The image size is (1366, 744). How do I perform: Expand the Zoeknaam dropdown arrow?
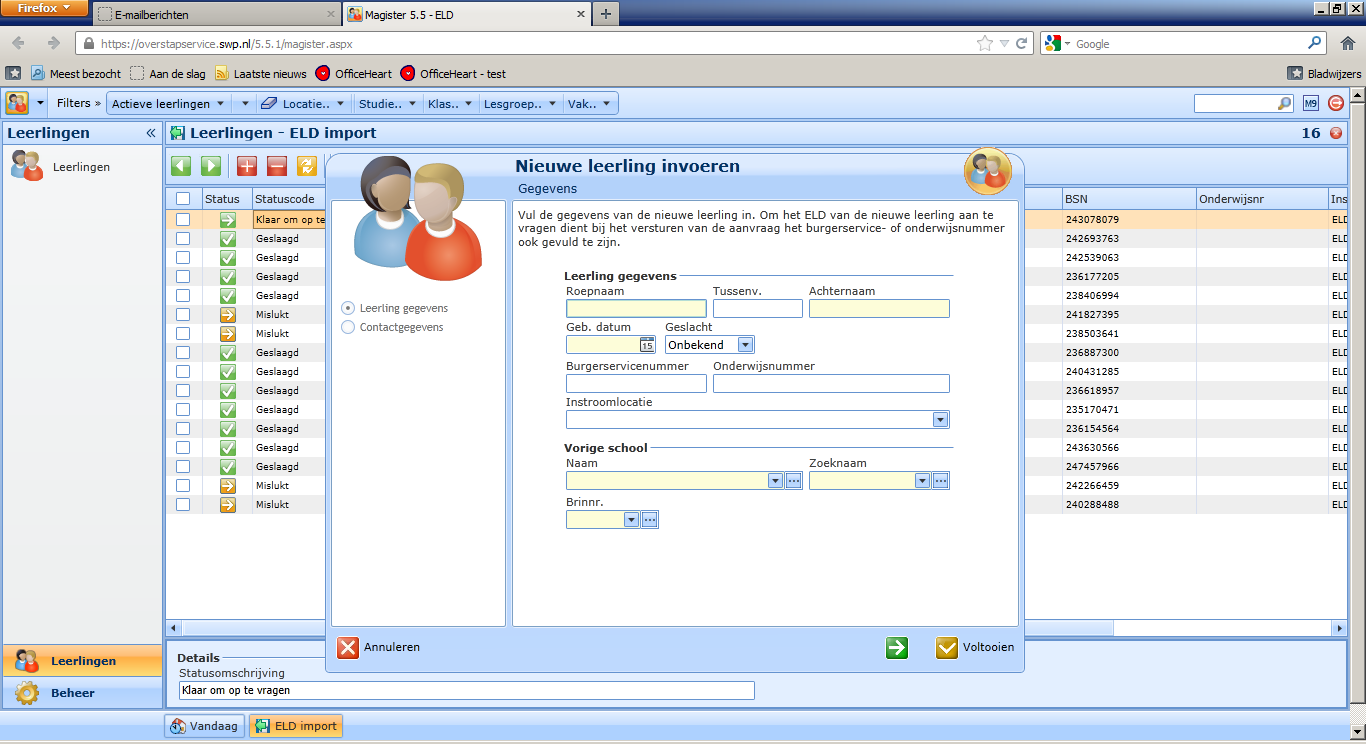tap(923, 481)
